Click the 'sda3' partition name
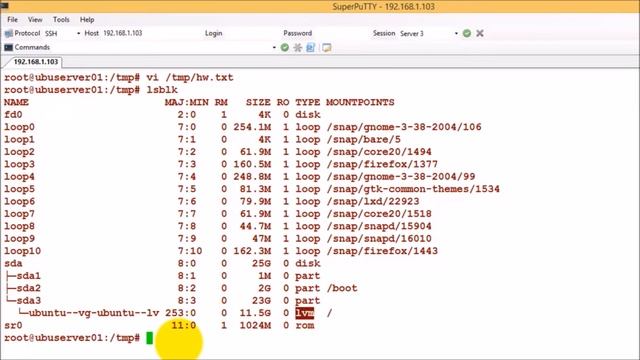Image resolution: width=640 pixels, height=360 pixels. point(29,301)
